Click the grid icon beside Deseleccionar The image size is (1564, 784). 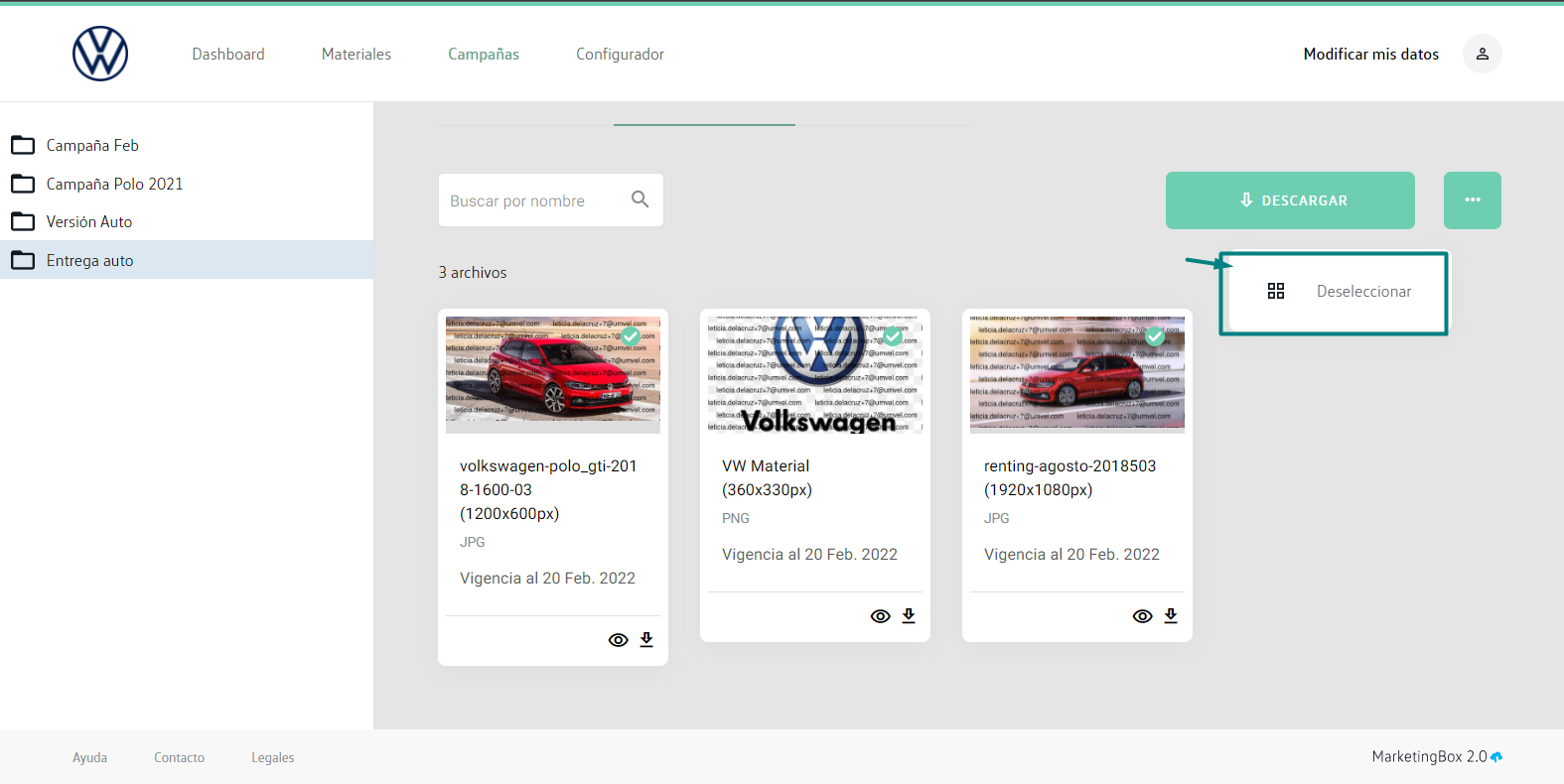pos(1276,291)
